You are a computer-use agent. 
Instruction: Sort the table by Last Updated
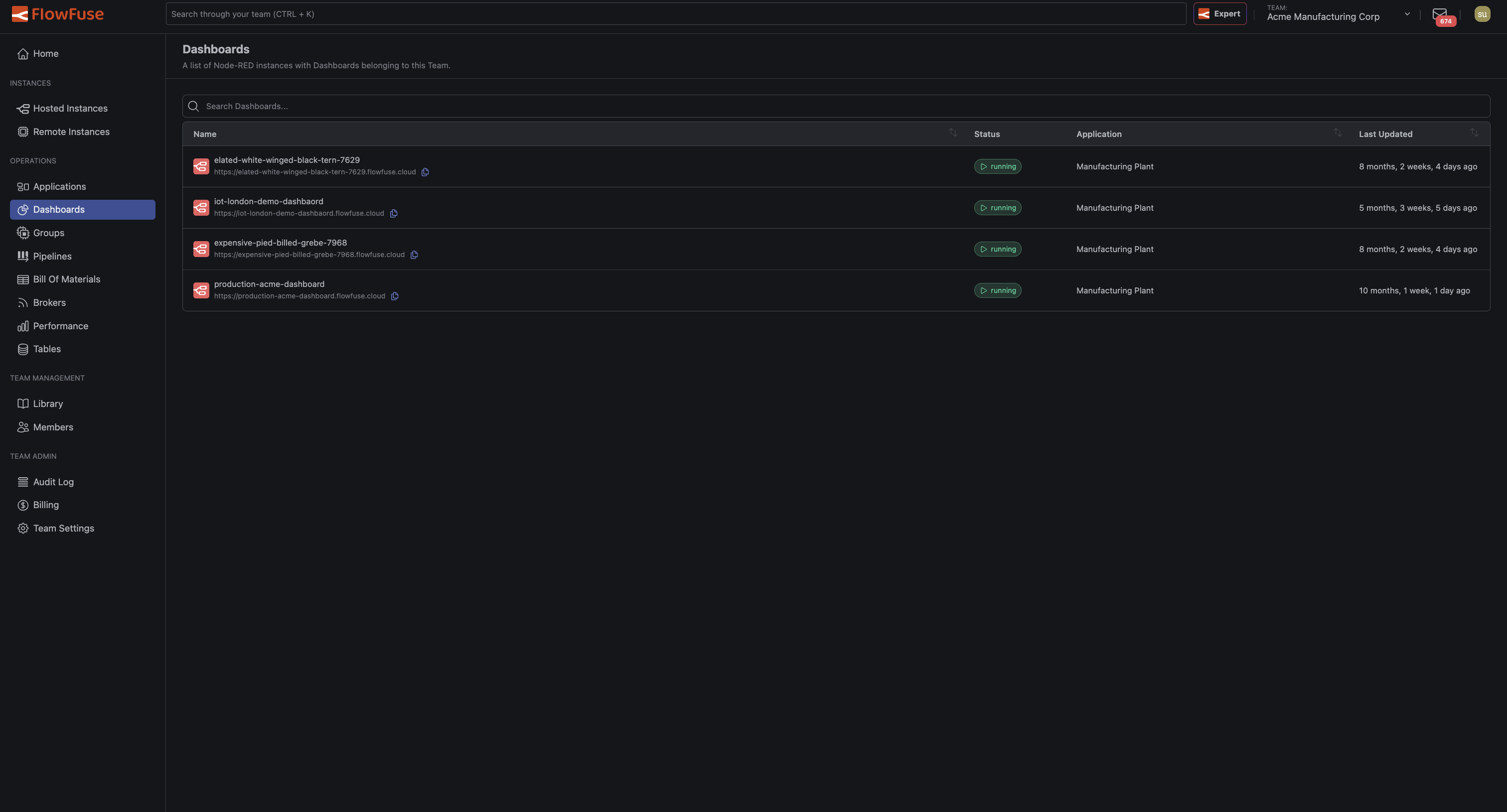pos(1474,133)
